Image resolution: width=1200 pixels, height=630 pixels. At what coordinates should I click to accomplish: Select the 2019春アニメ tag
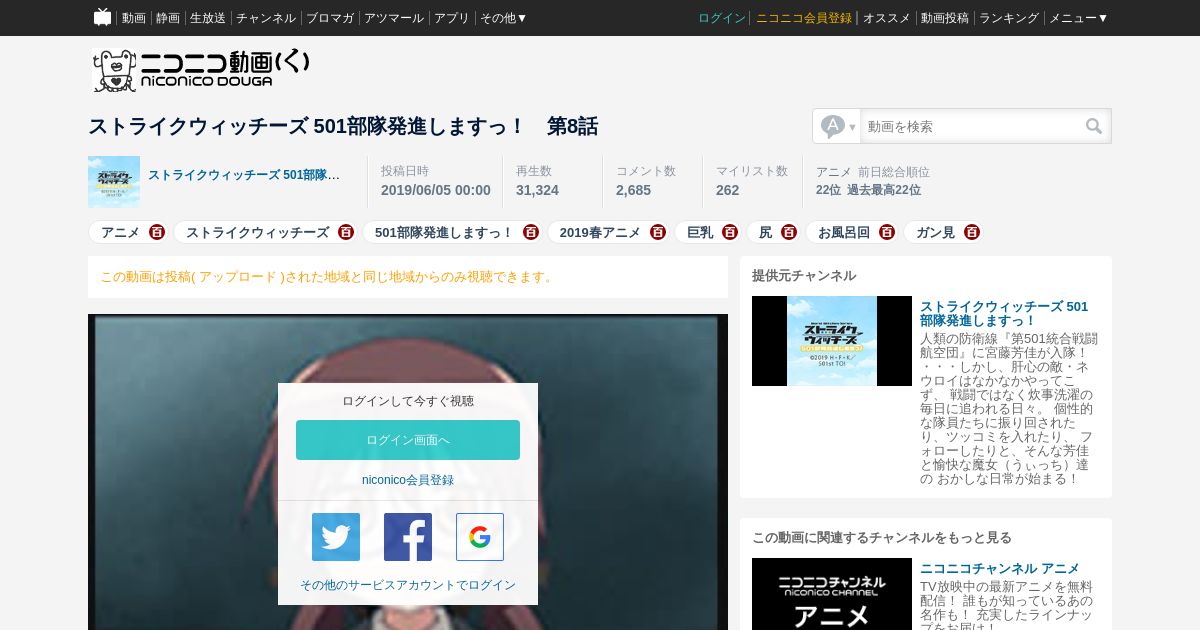[600, 232]
